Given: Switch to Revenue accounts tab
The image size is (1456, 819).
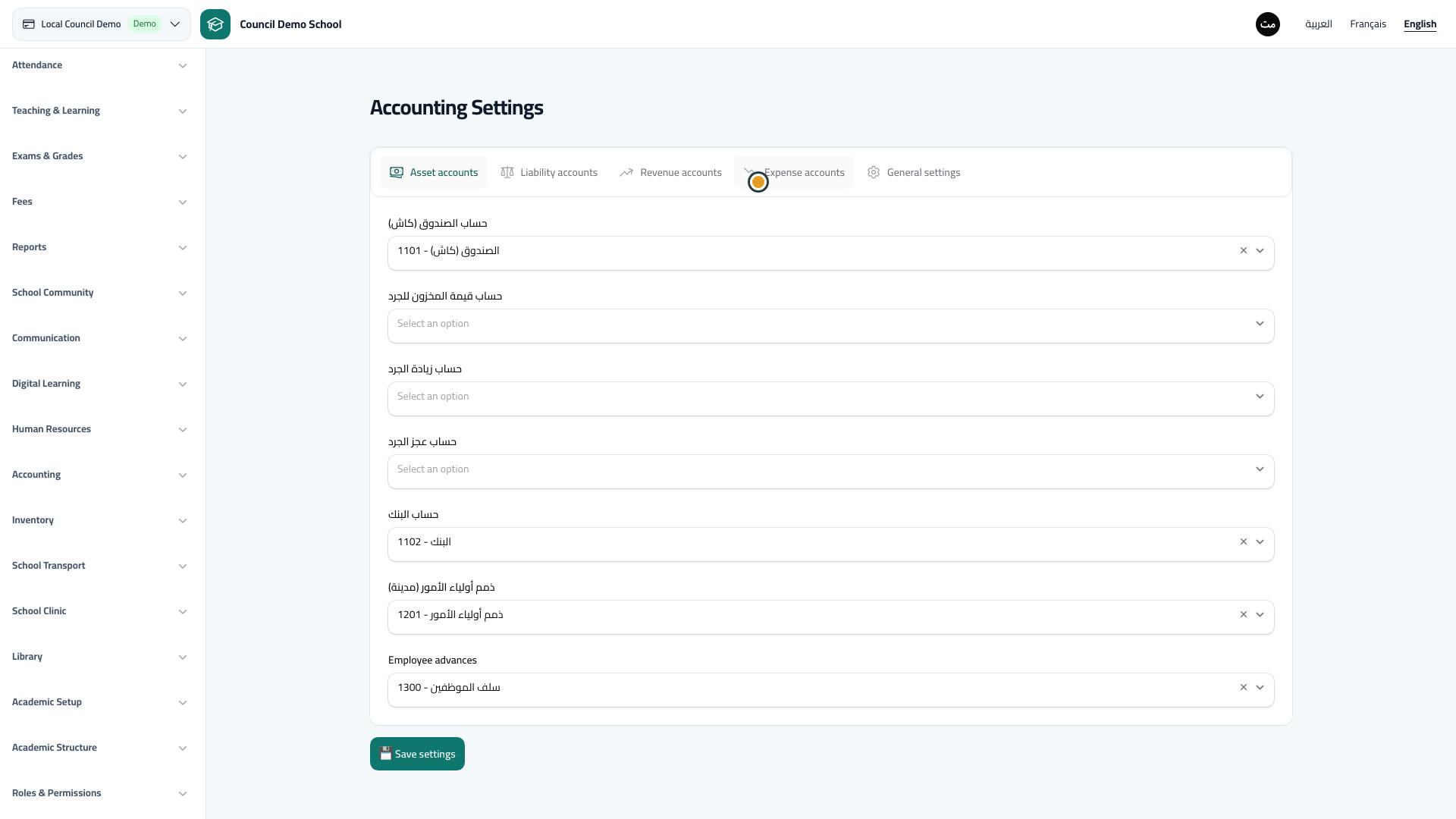Looking at the screenshot, I should click(670, 172).
